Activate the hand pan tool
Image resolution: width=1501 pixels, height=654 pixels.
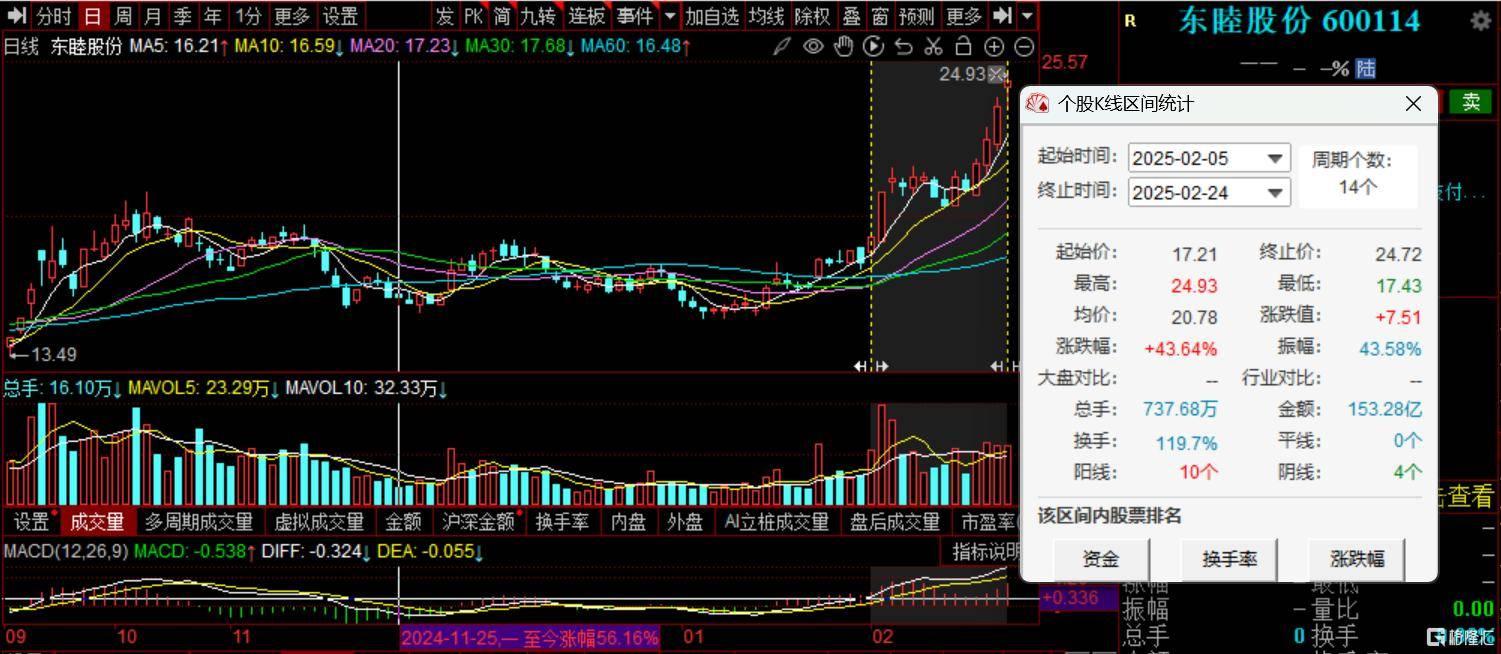pos(844,46)
